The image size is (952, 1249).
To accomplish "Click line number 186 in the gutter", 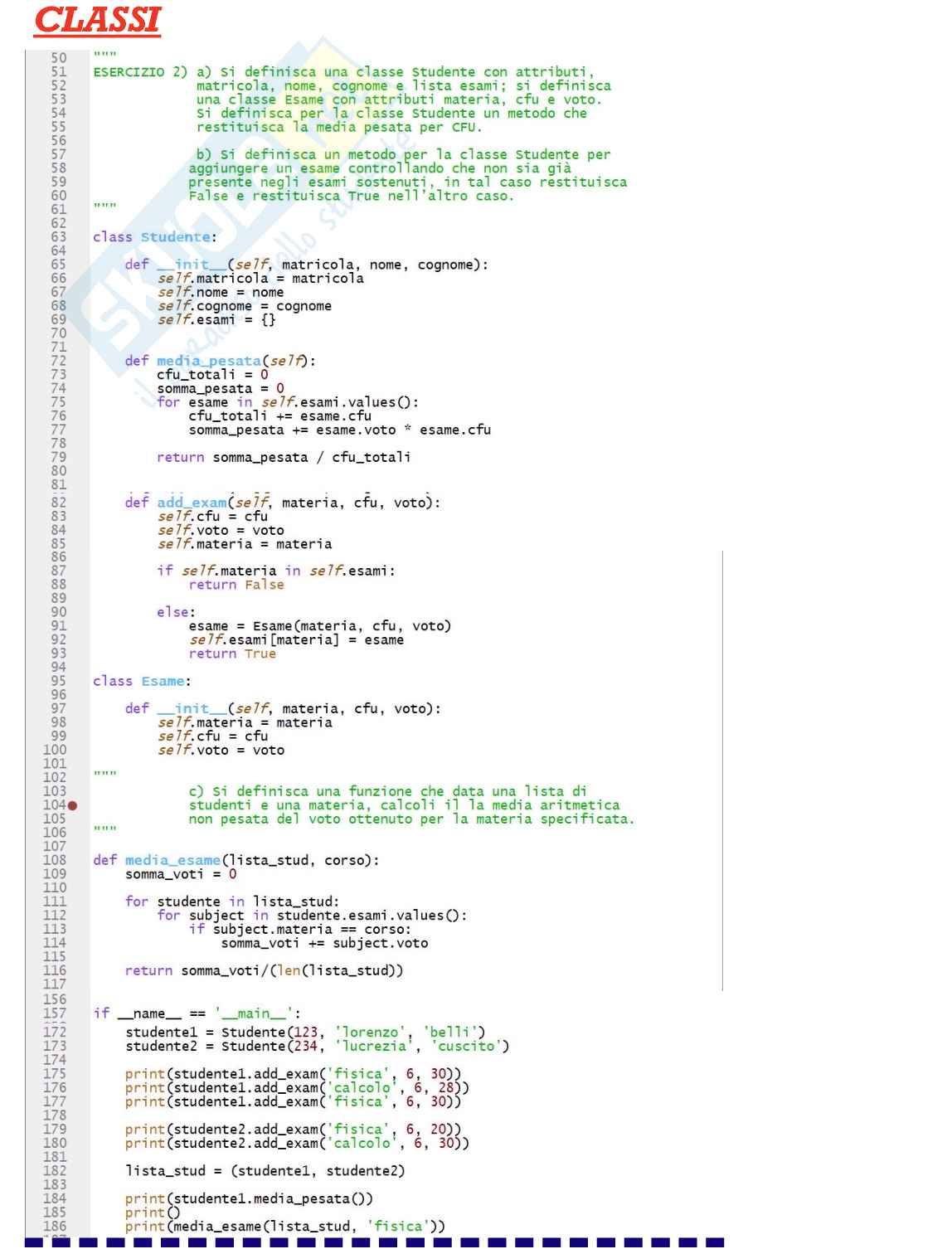I will pyautogui.click(x=55, y=1226).
